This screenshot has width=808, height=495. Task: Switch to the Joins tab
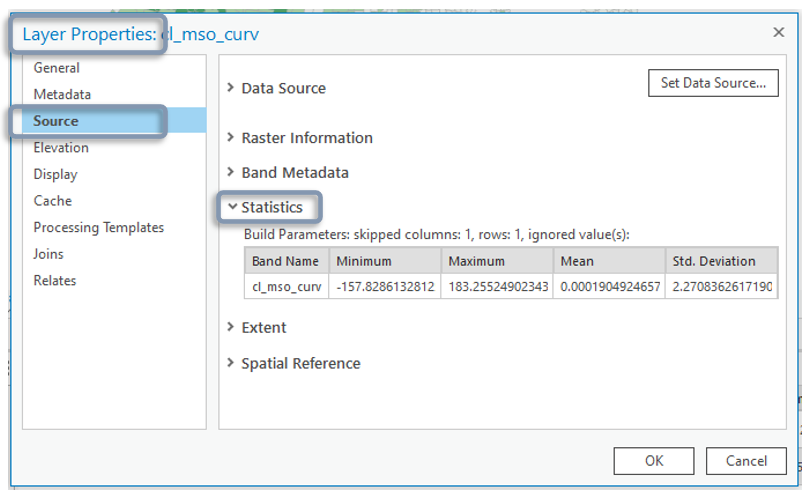pyautogui.click(x=49, y=254)
